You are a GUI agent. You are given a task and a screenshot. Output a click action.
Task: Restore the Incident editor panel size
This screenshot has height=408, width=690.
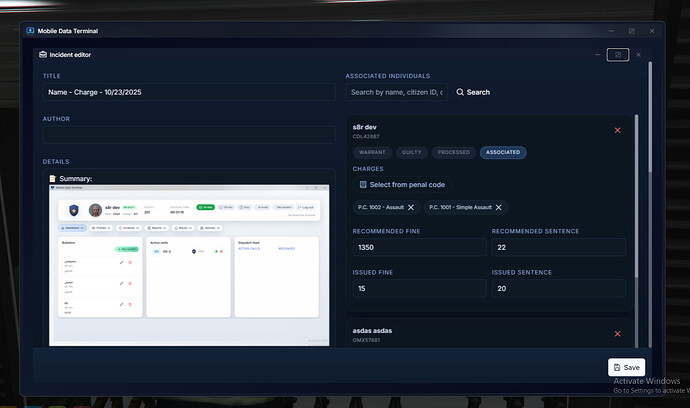pos(618,55)
